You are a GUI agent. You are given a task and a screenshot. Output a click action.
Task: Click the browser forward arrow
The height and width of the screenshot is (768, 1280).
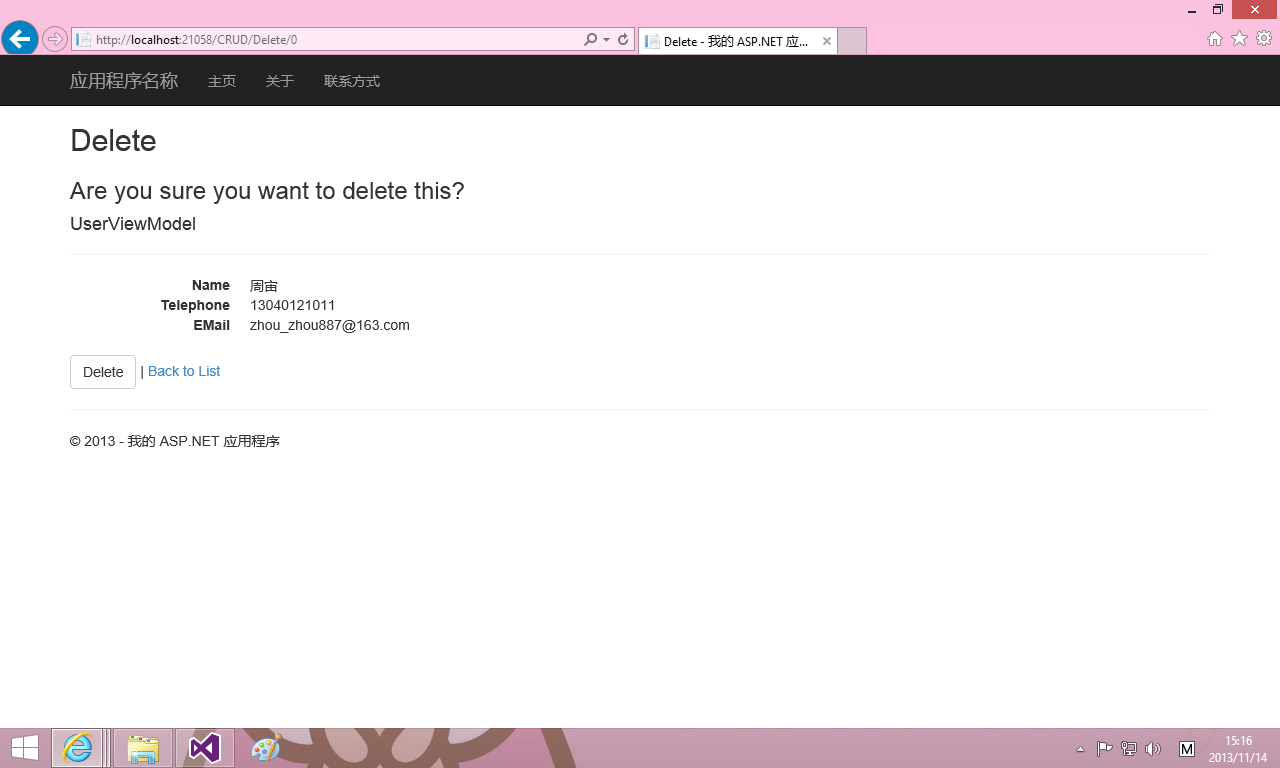54,39
